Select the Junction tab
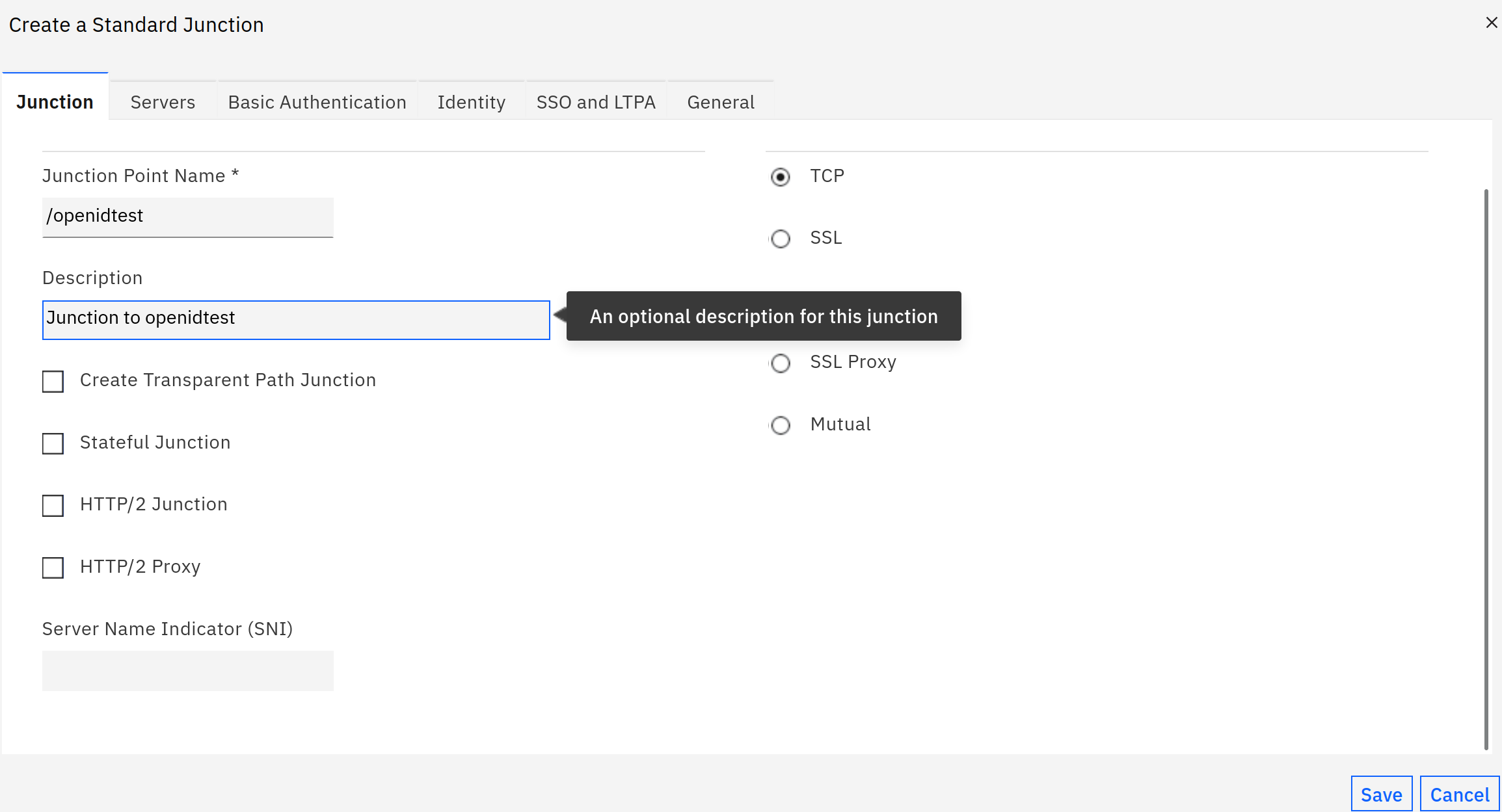Image resolution: width=1502 pixels, height=812 pixels. 55,102
